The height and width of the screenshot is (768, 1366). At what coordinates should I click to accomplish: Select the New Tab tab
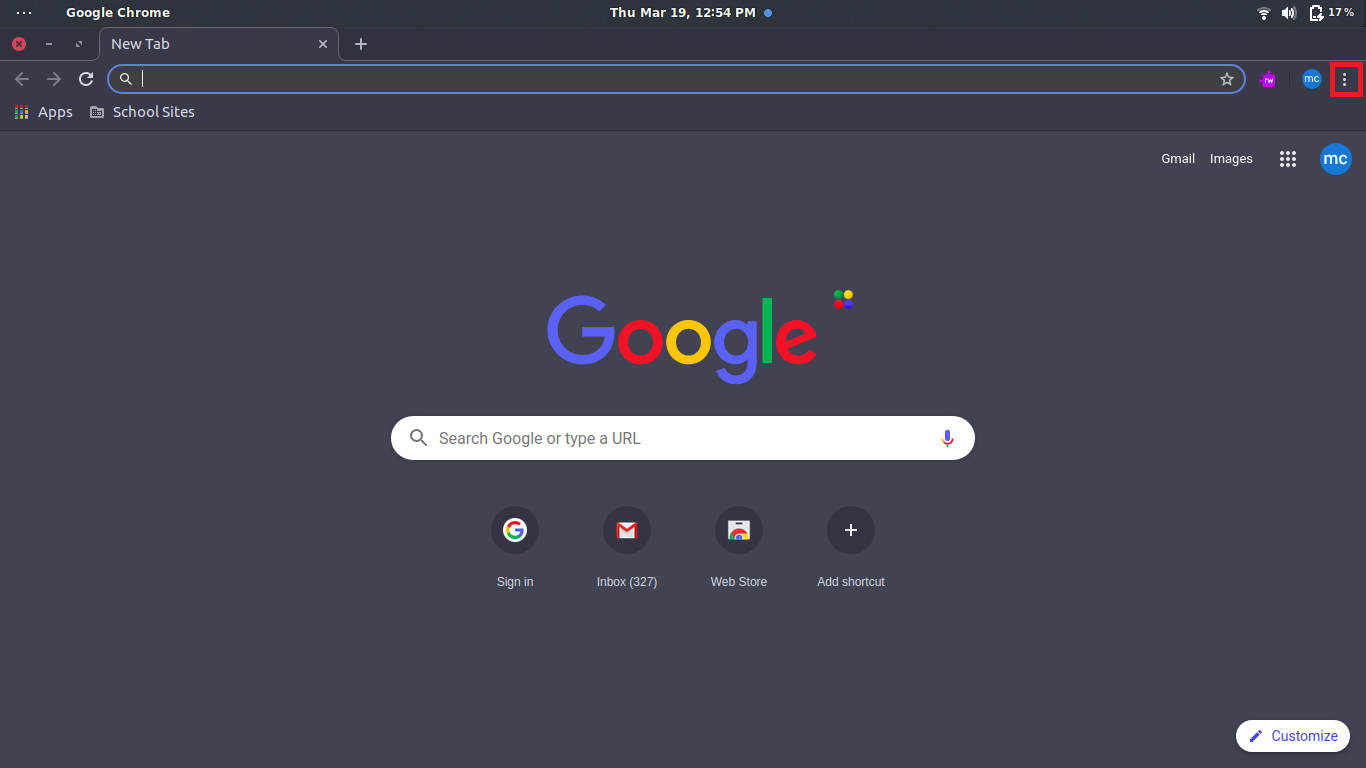point(219,44)
